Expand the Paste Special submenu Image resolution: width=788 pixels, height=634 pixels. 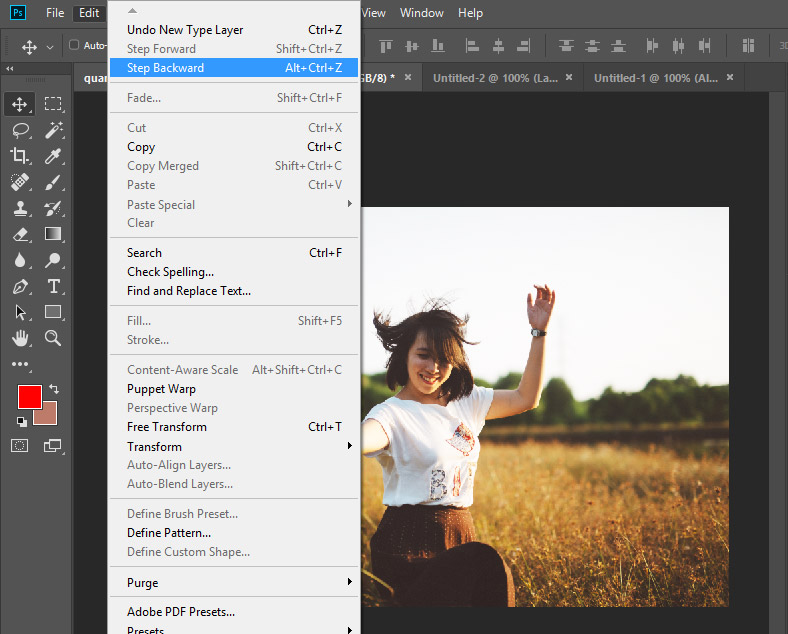[234, 204]
